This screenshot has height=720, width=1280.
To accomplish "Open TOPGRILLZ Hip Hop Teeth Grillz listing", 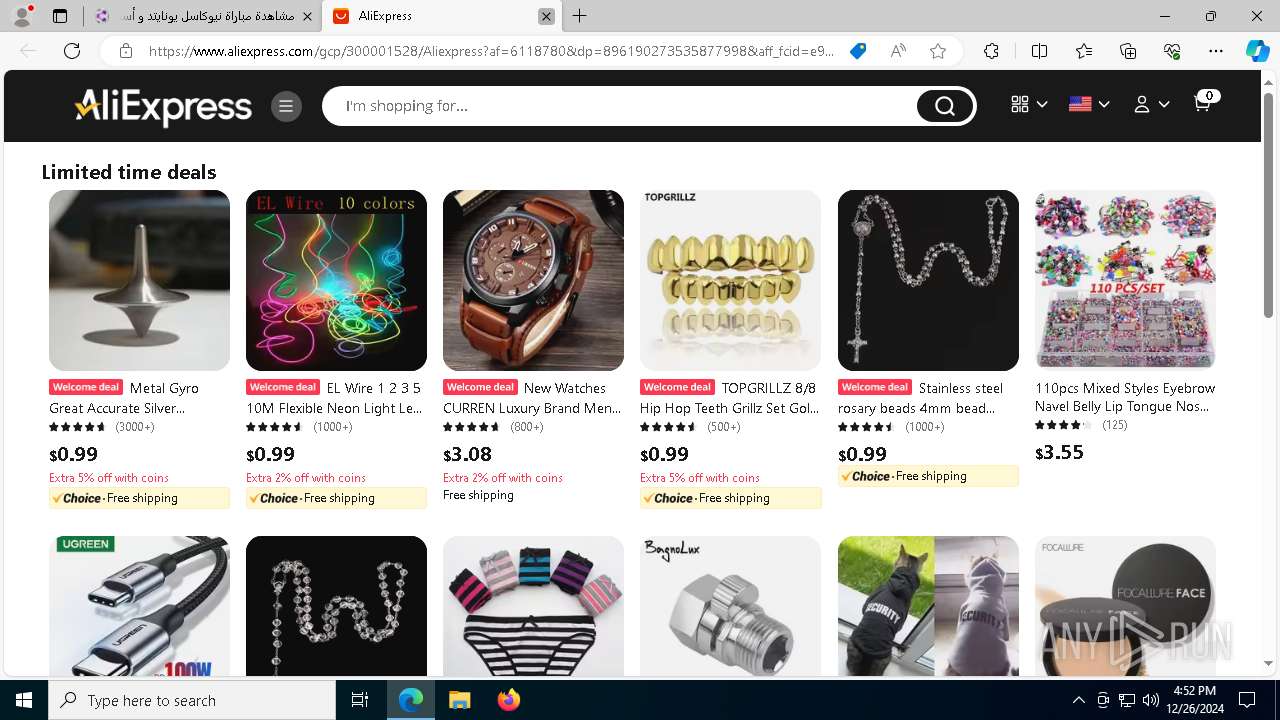I will point(730,398).
